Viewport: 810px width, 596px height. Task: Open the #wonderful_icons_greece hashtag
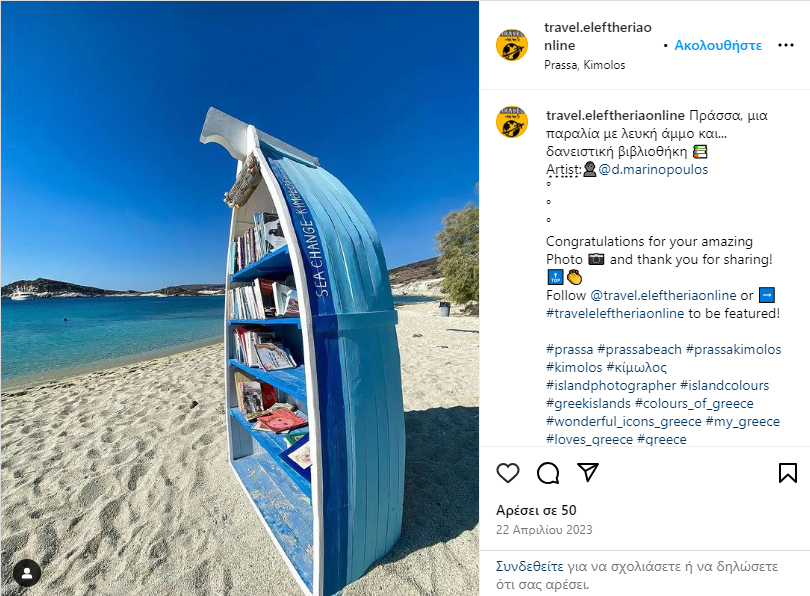(x=624, y=421)
